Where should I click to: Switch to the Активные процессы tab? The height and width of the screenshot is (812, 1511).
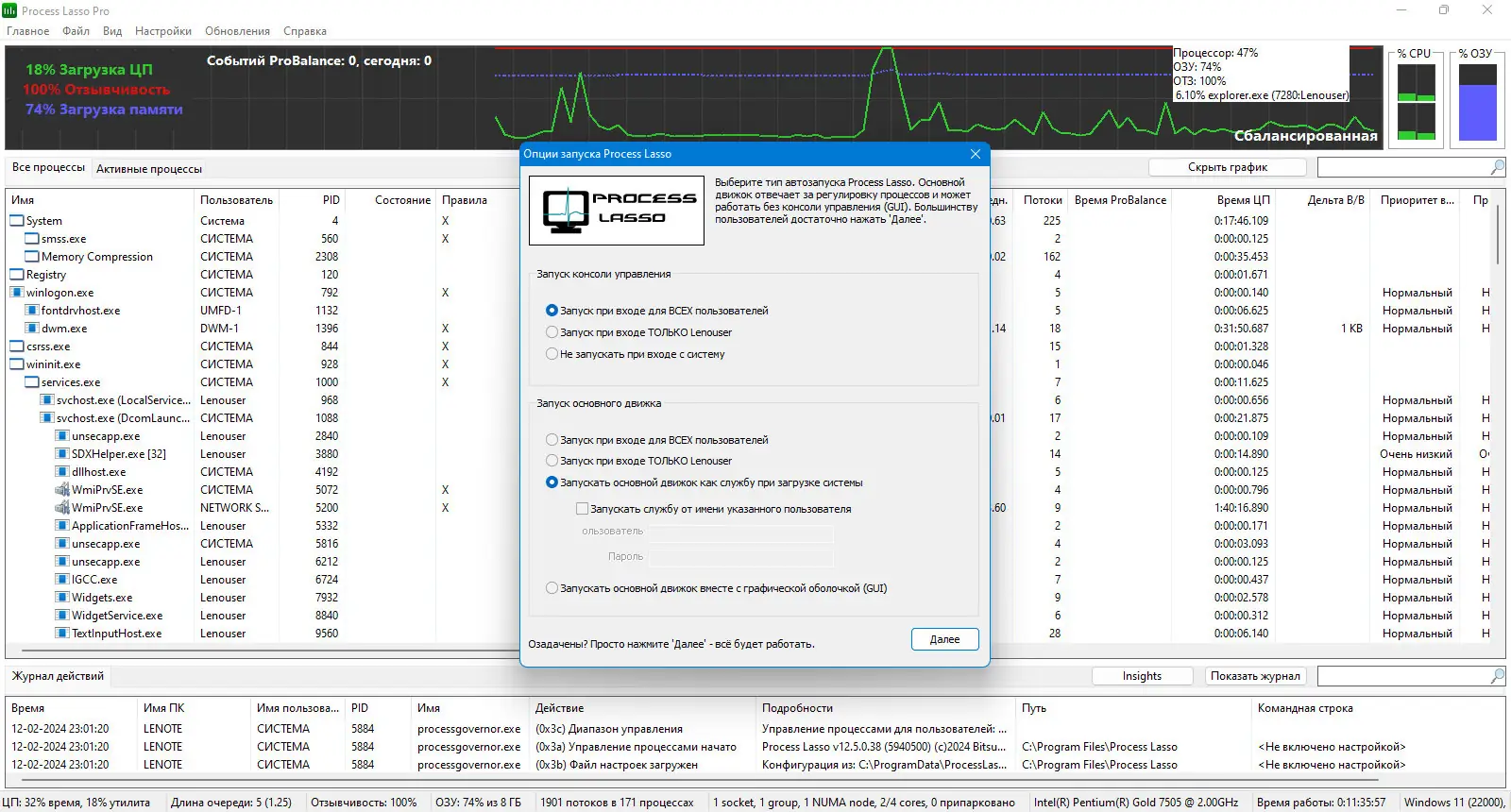149,169
